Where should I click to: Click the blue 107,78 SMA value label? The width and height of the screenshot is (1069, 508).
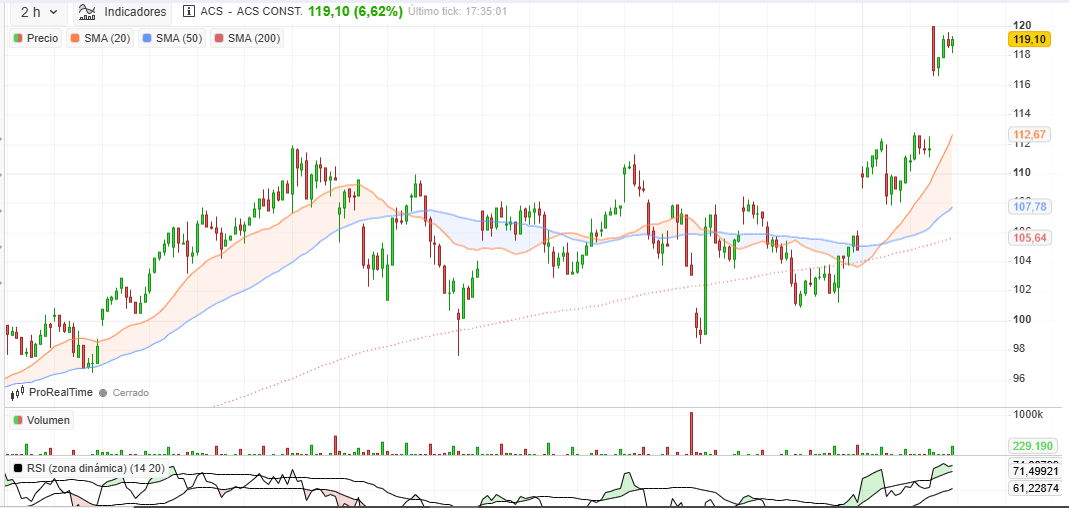1029,207
